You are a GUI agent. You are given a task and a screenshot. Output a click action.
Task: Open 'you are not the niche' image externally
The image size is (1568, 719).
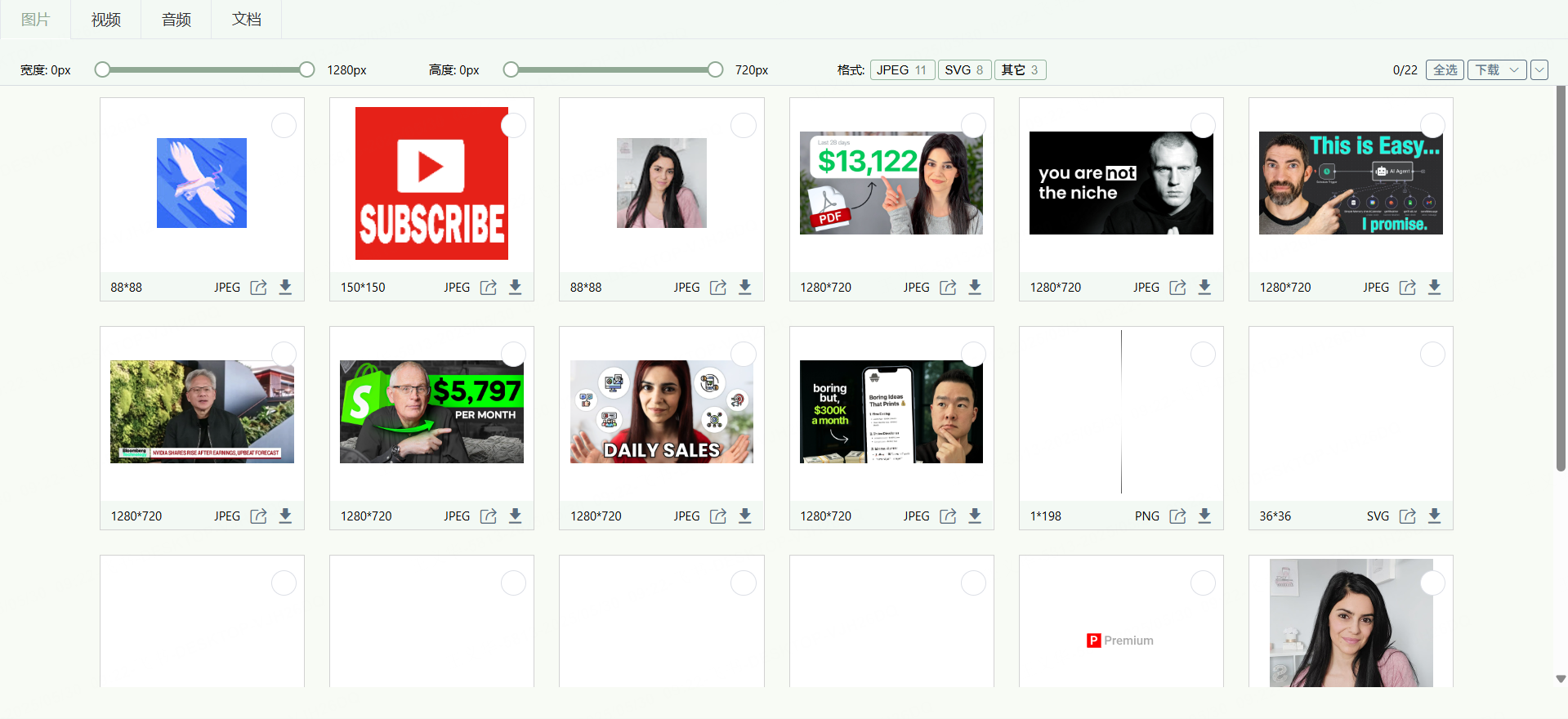[1177, 288]
